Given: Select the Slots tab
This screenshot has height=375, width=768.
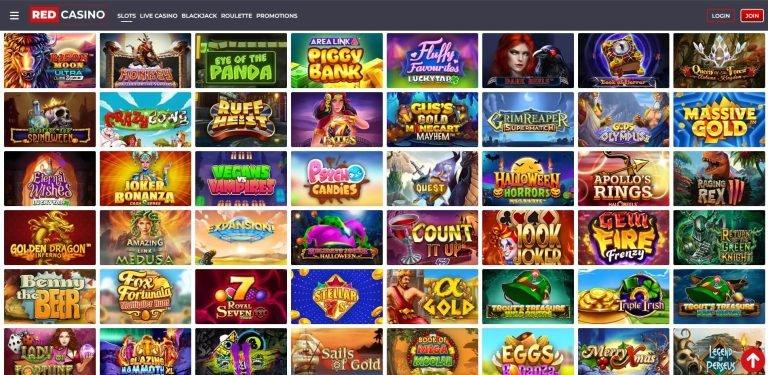Looking at the screenshot, I should (126, 16).
